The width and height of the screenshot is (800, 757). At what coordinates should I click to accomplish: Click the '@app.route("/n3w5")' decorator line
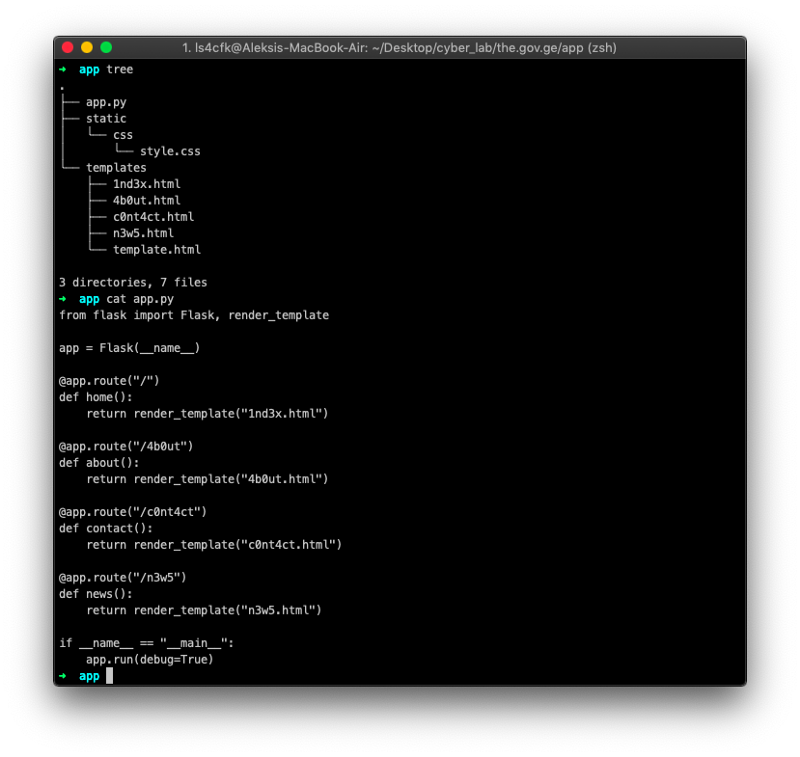pos(123,577)
